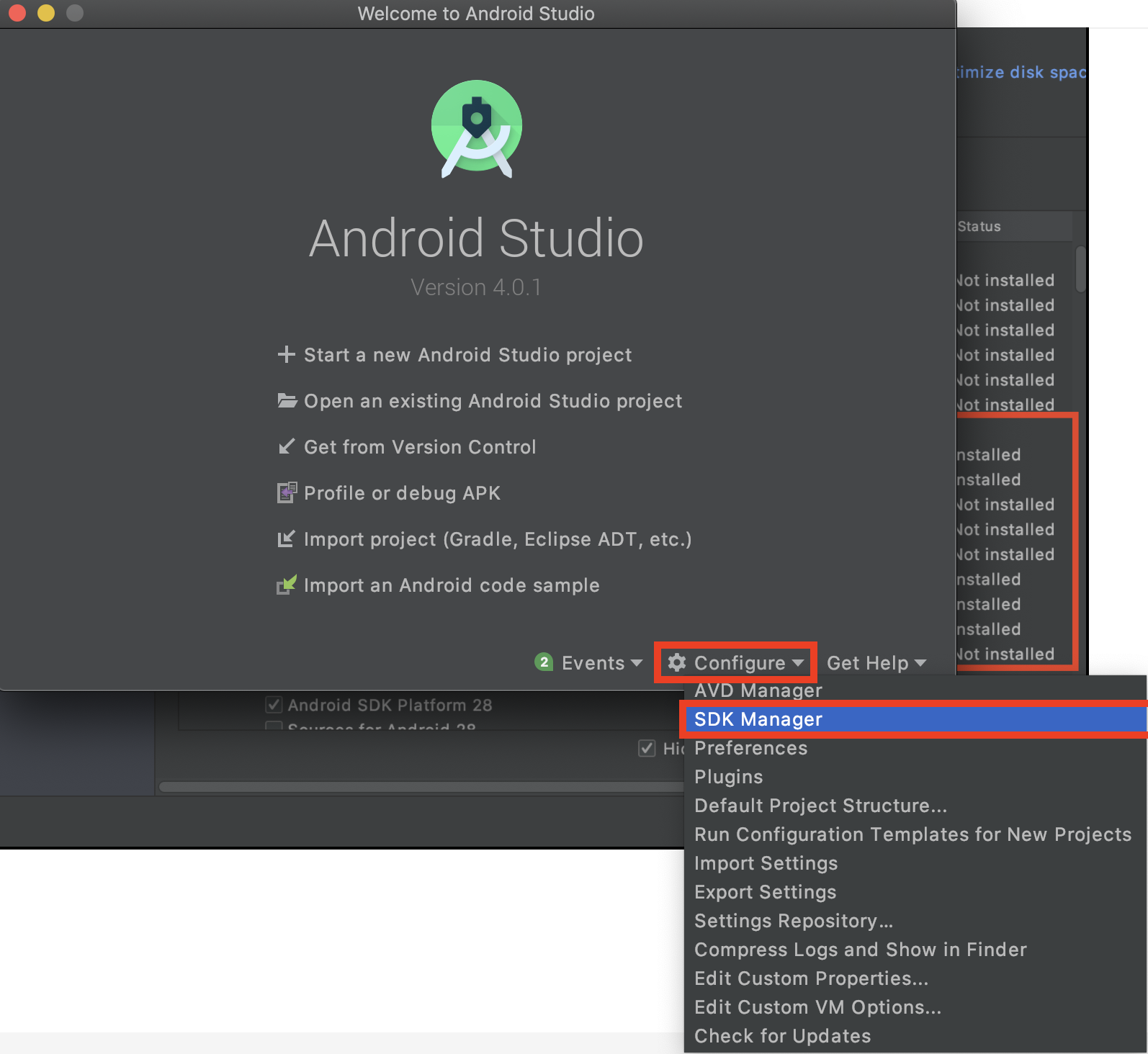1148x1054 pixels.
Task: Select Edit Custom VM Options...
Action: pyautogui.click(x=915, y=1007)
